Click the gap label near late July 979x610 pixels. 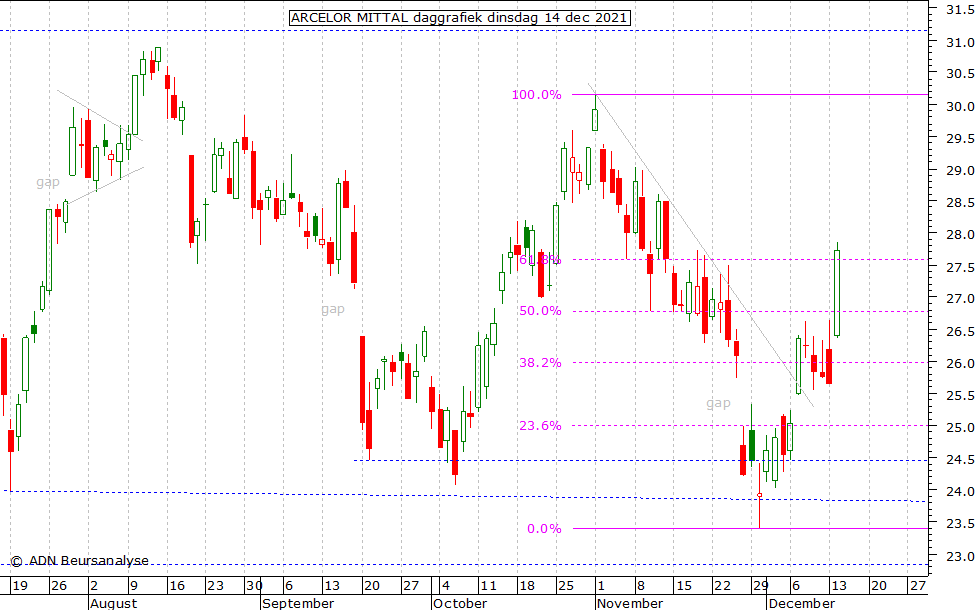pos(48,182)
